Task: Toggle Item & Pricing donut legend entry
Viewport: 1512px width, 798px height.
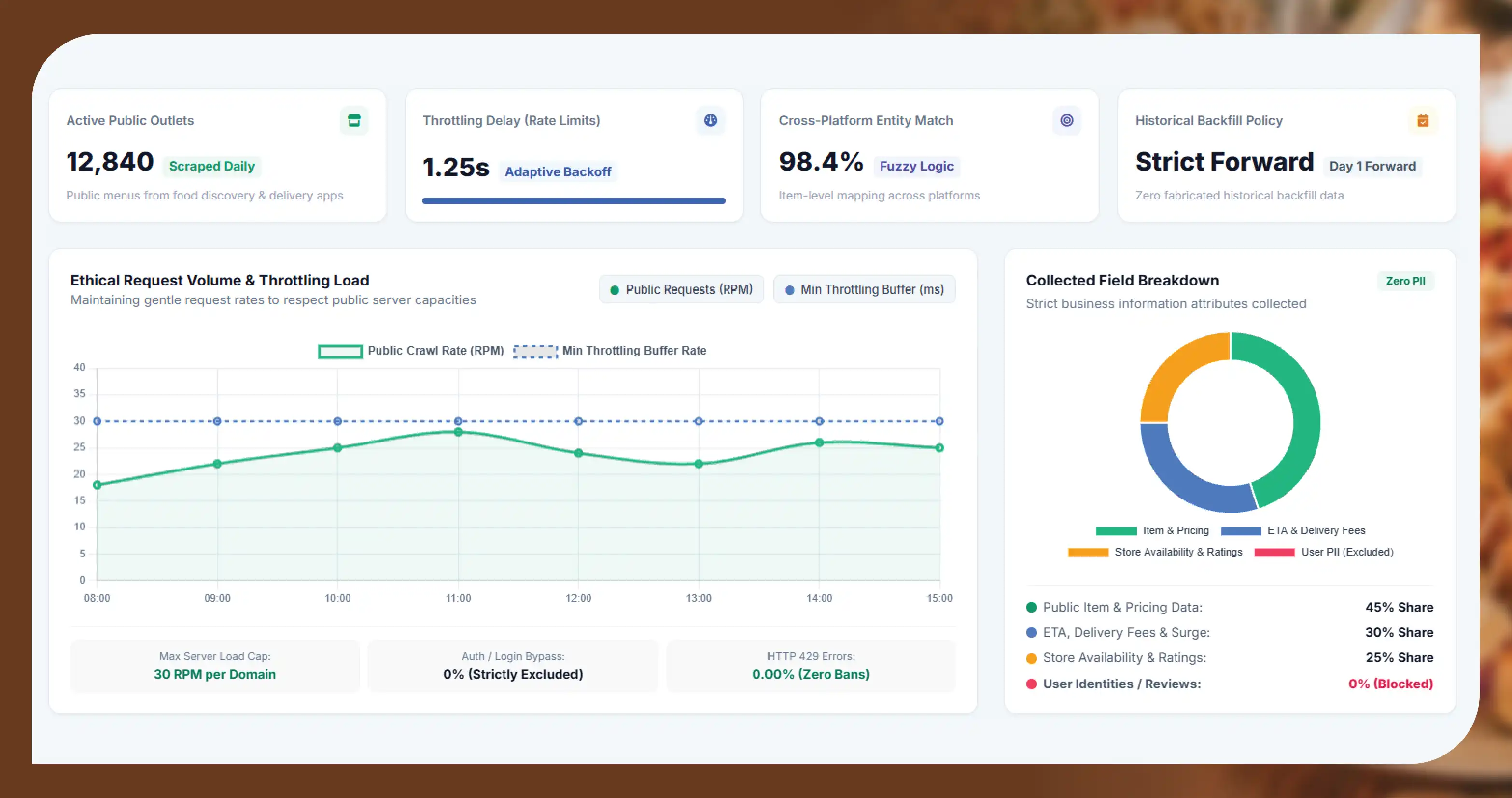Action: click(x=1152, y=530)
